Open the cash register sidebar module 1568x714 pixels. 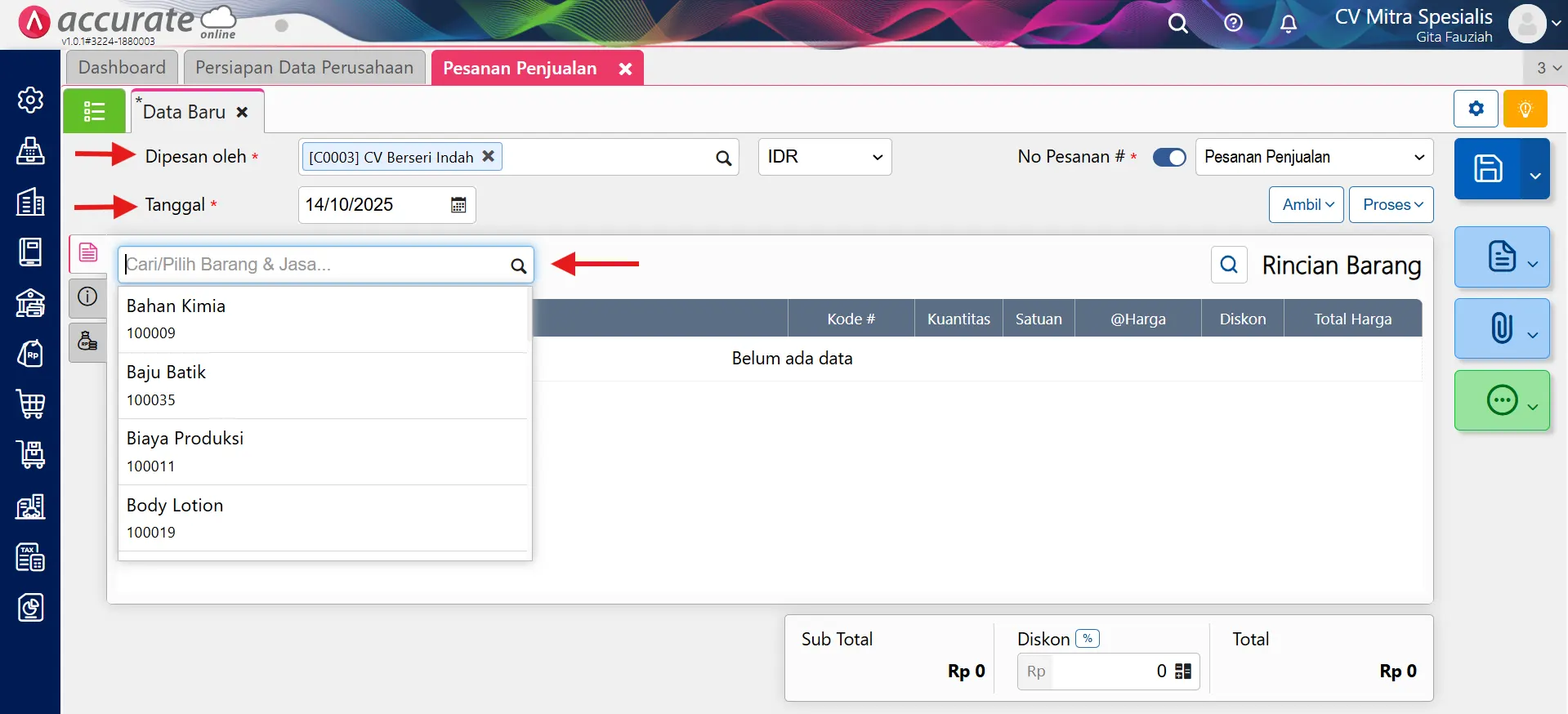[30, 150]
